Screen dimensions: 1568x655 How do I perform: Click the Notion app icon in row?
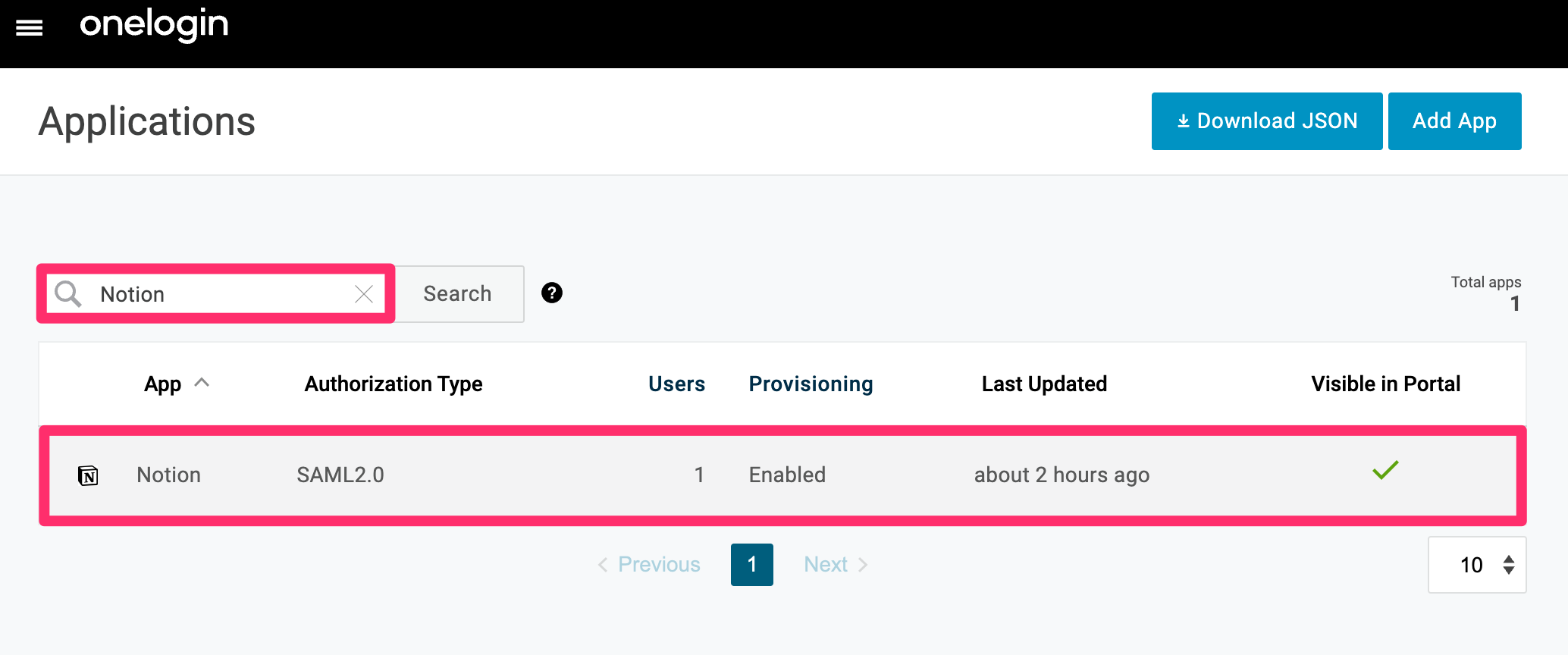[x=88, y=475]
